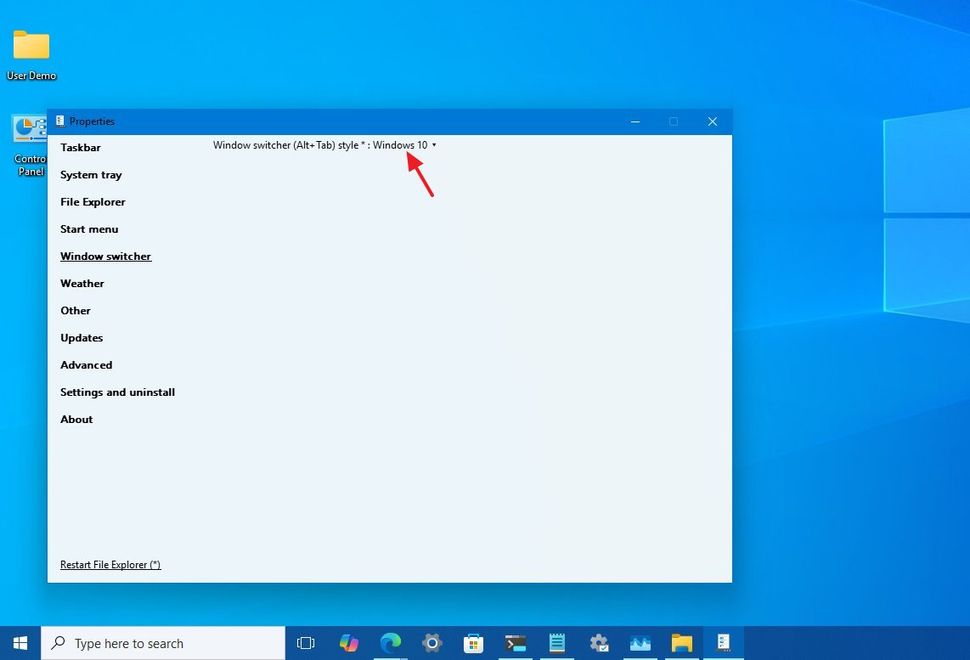Open the Control Panel desktop shortcut
Screen dimensions: 970x660
[x=25, y=130]
